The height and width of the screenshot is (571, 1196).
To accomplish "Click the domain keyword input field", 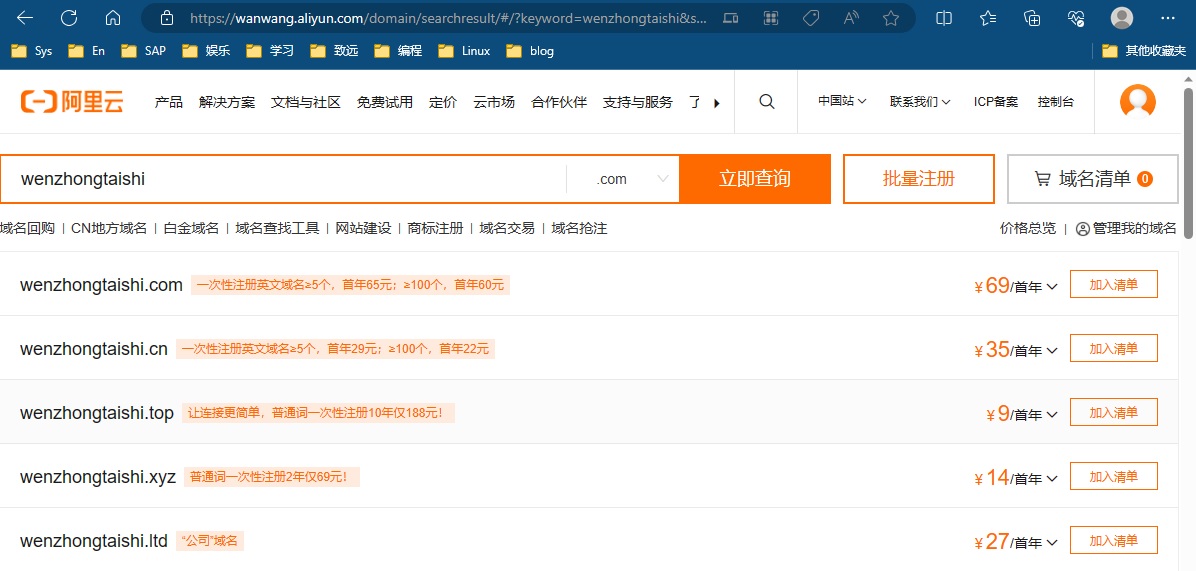I will click(284, 179).
